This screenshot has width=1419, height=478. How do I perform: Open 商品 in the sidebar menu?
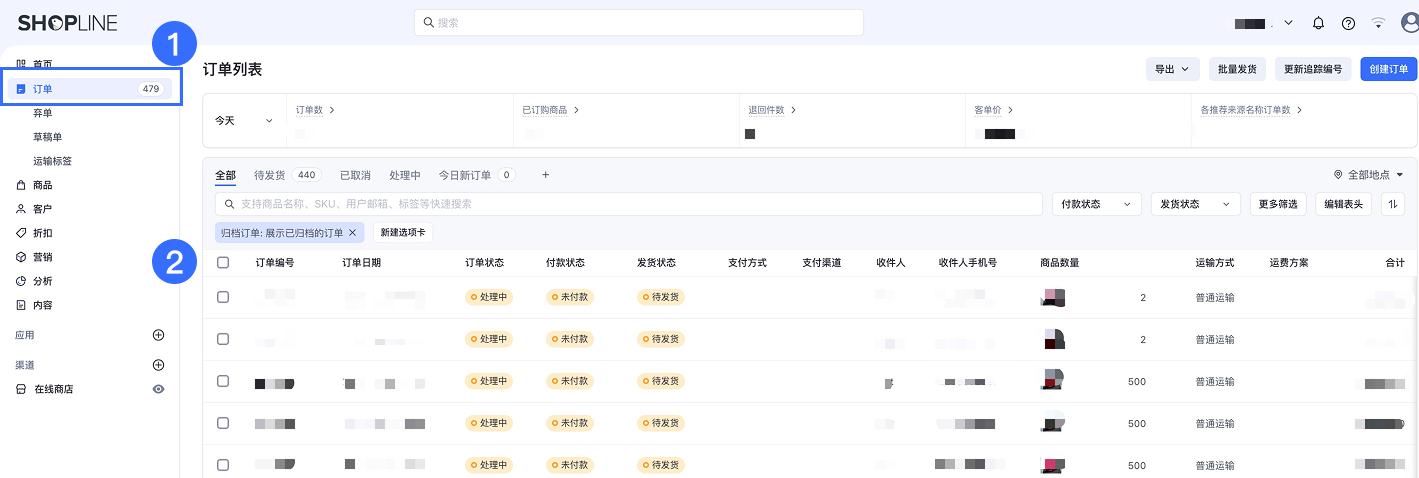tap(43, 185)
